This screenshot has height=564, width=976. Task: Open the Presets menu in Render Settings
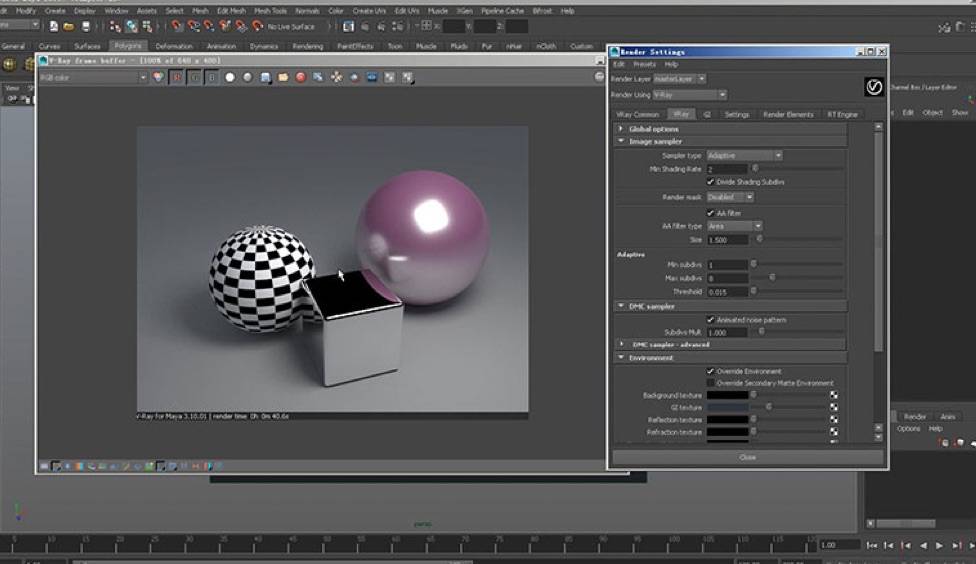pyautogui.click(x=645, y=64)
